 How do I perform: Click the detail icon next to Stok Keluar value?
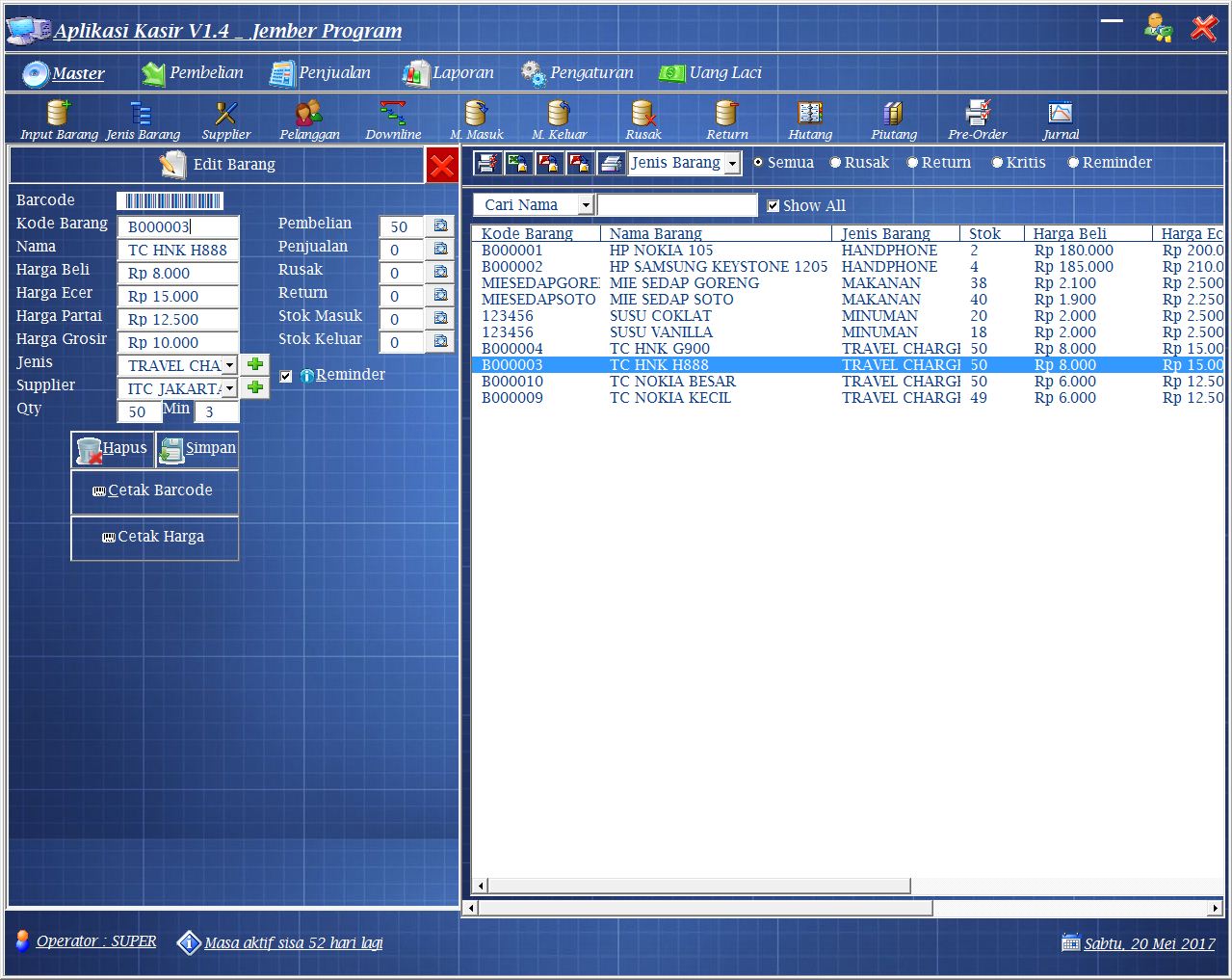pyautogui.click(x=440, y=341)
